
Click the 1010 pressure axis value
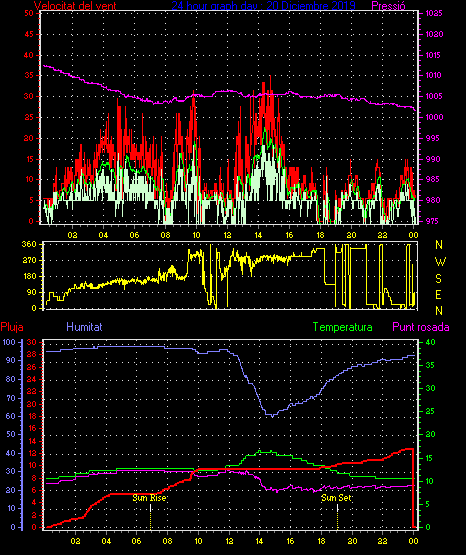434,75
